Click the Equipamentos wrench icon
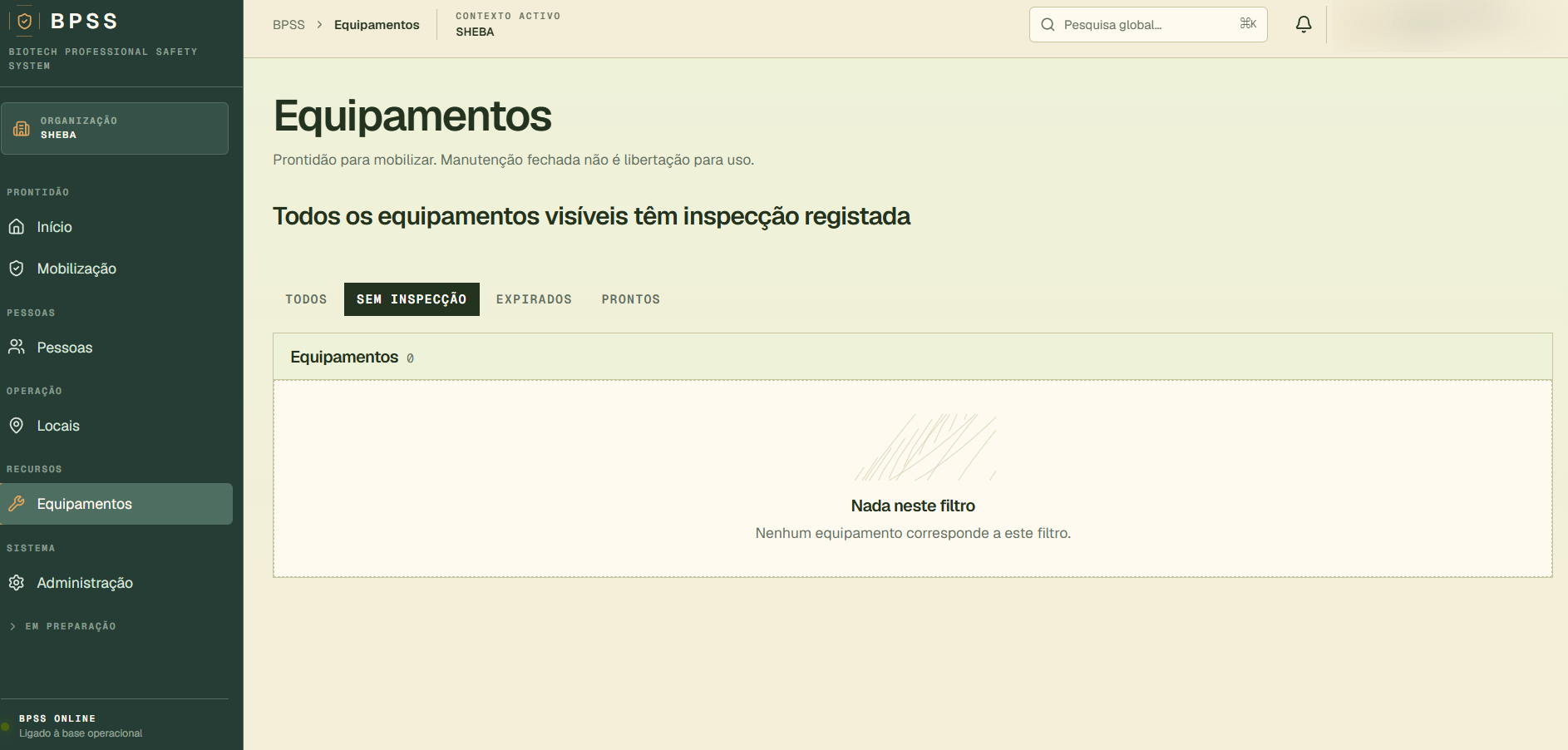1568x750 pixels. pyautogui.click(x=17, y=504)
